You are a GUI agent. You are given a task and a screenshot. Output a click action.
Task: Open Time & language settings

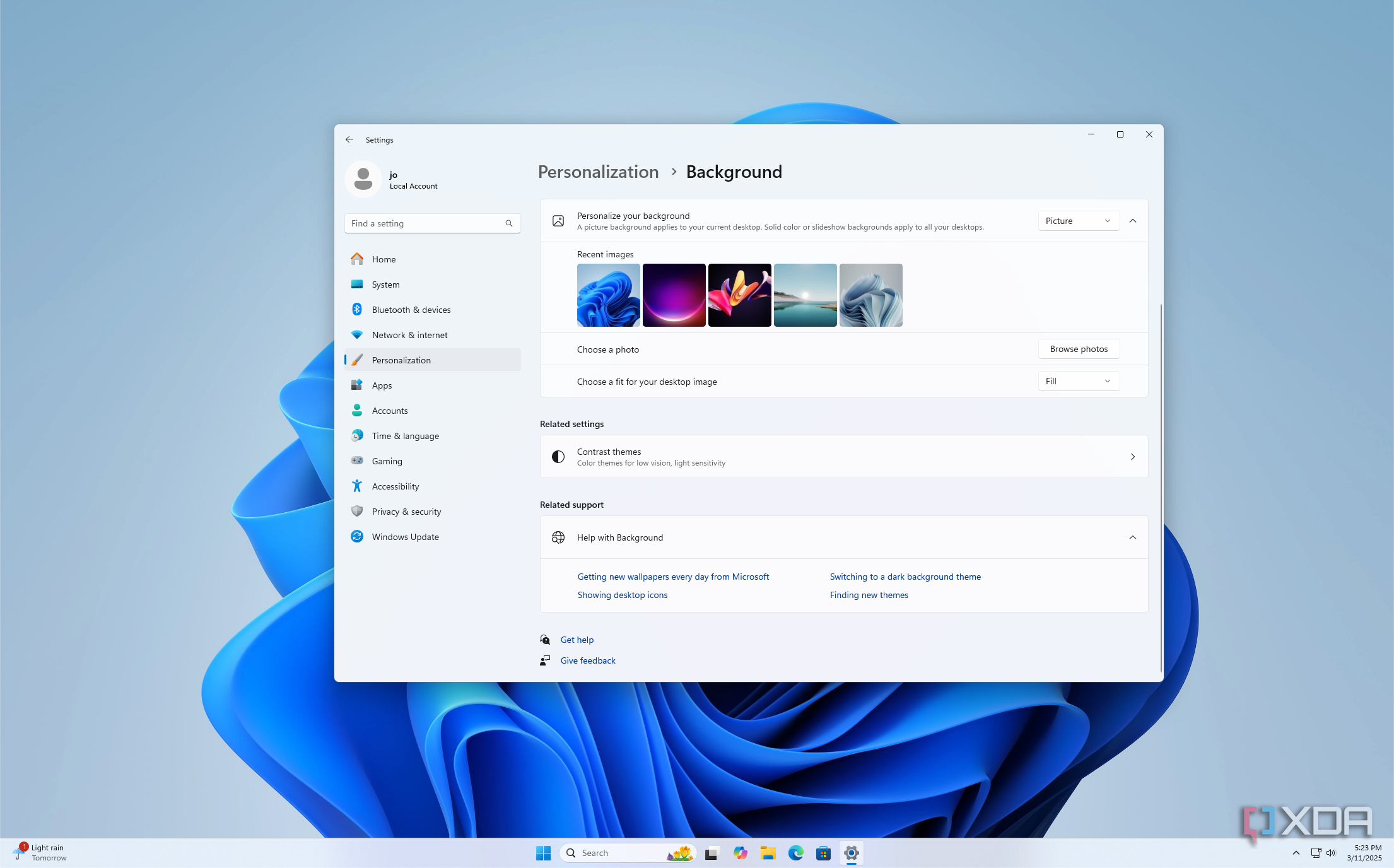coord(433,436)
